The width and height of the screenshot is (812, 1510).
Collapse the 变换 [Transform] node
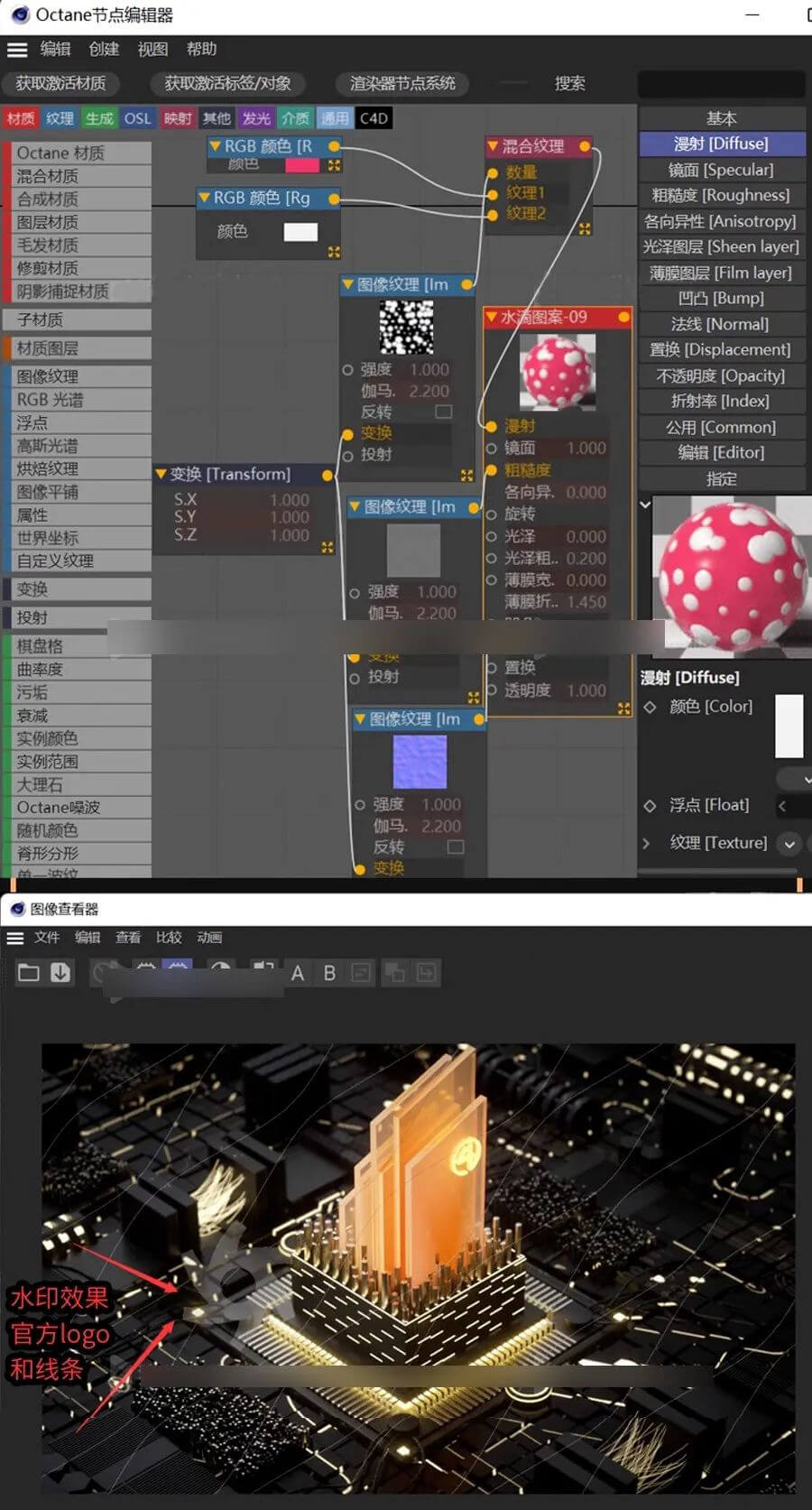pyautogui.click(x=161, y=474)
